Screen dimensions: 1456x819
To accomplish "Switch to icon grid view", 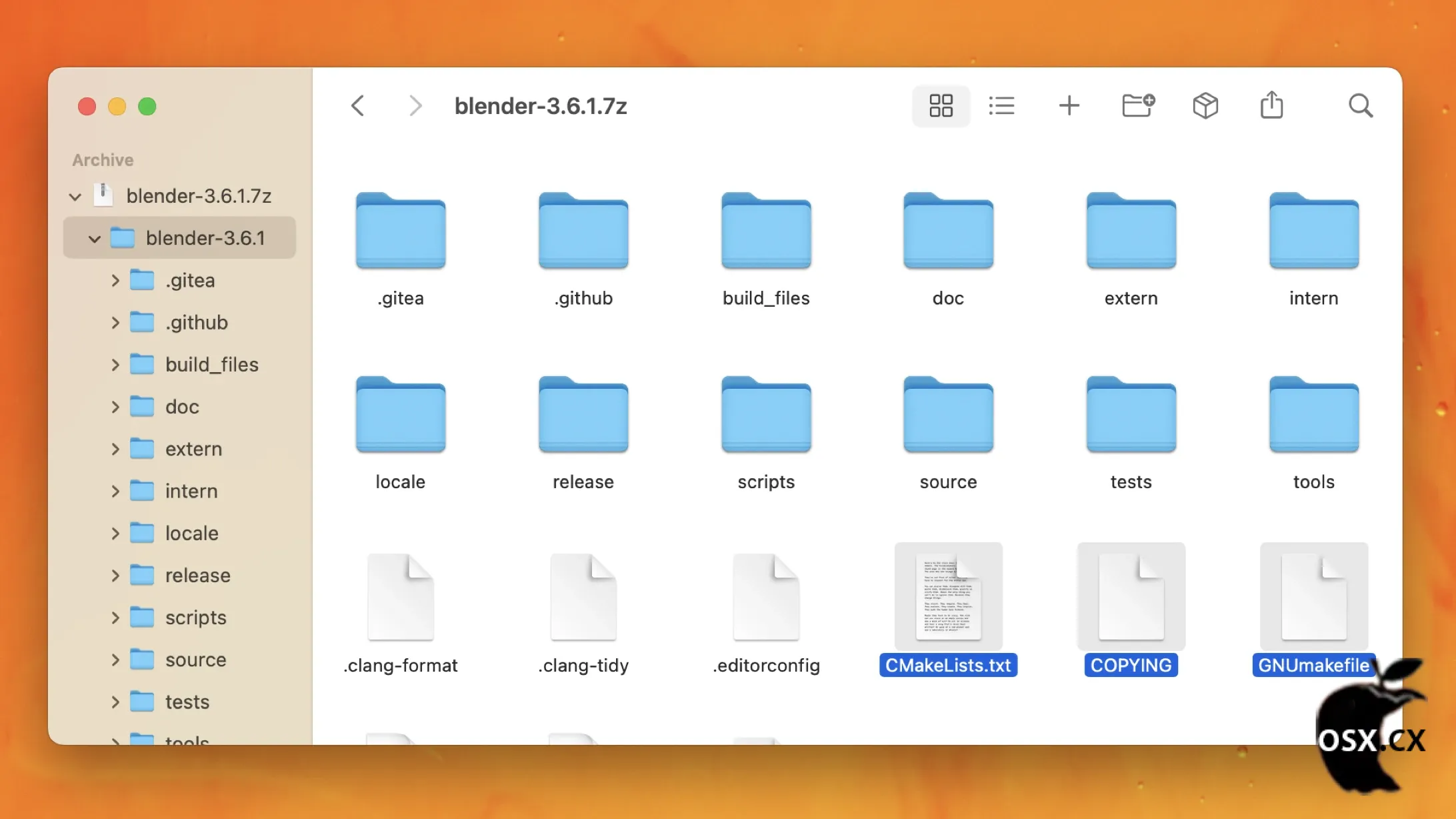I will (941, 105).
